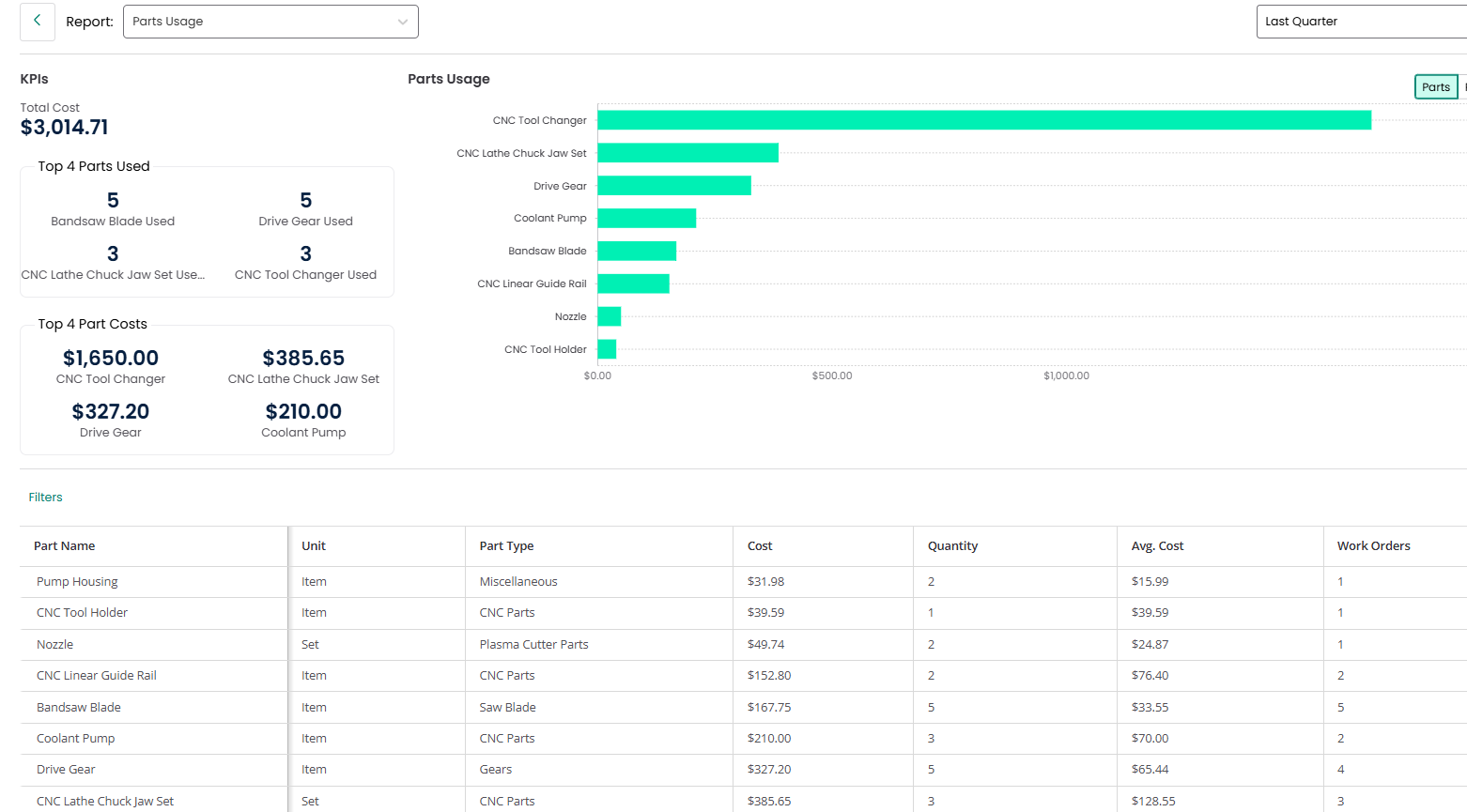Click the Coolant Pump part name

[76, 739]
